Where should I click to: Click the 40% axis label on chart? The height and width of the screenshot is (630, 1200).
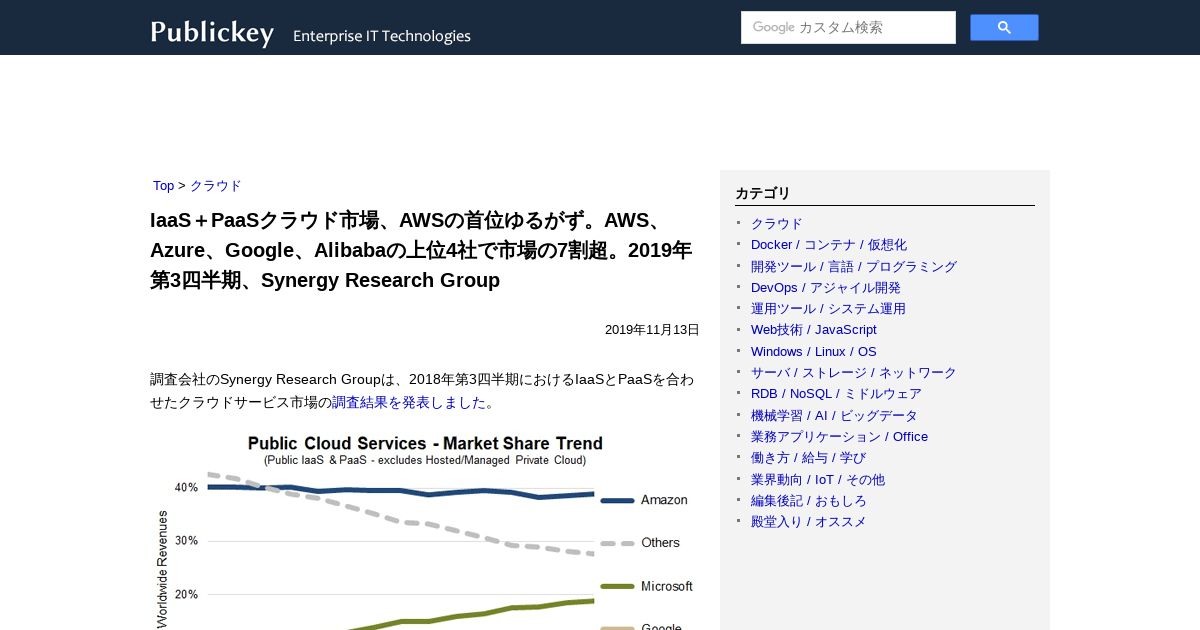click(x=186, y=488)
